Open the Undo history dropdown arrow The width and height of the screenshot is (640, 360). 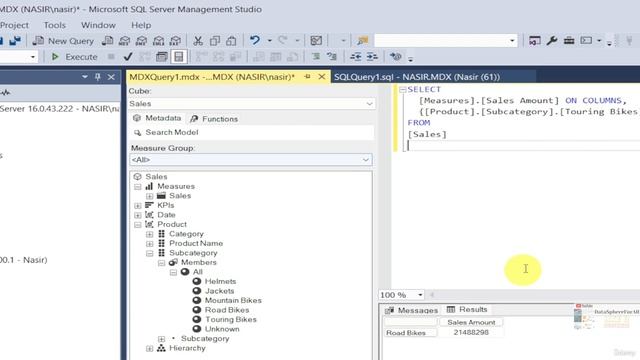(269, 41)
